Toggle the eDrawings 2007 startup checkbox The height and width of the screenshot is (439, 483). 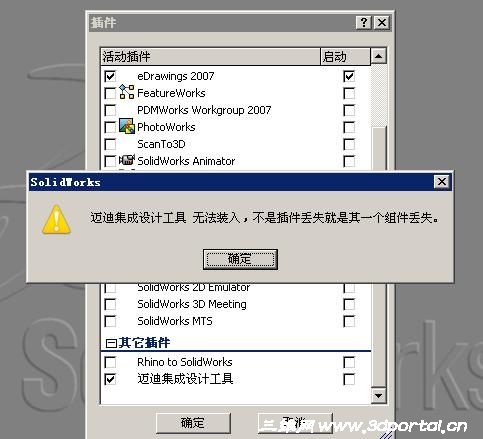(349, 76)
